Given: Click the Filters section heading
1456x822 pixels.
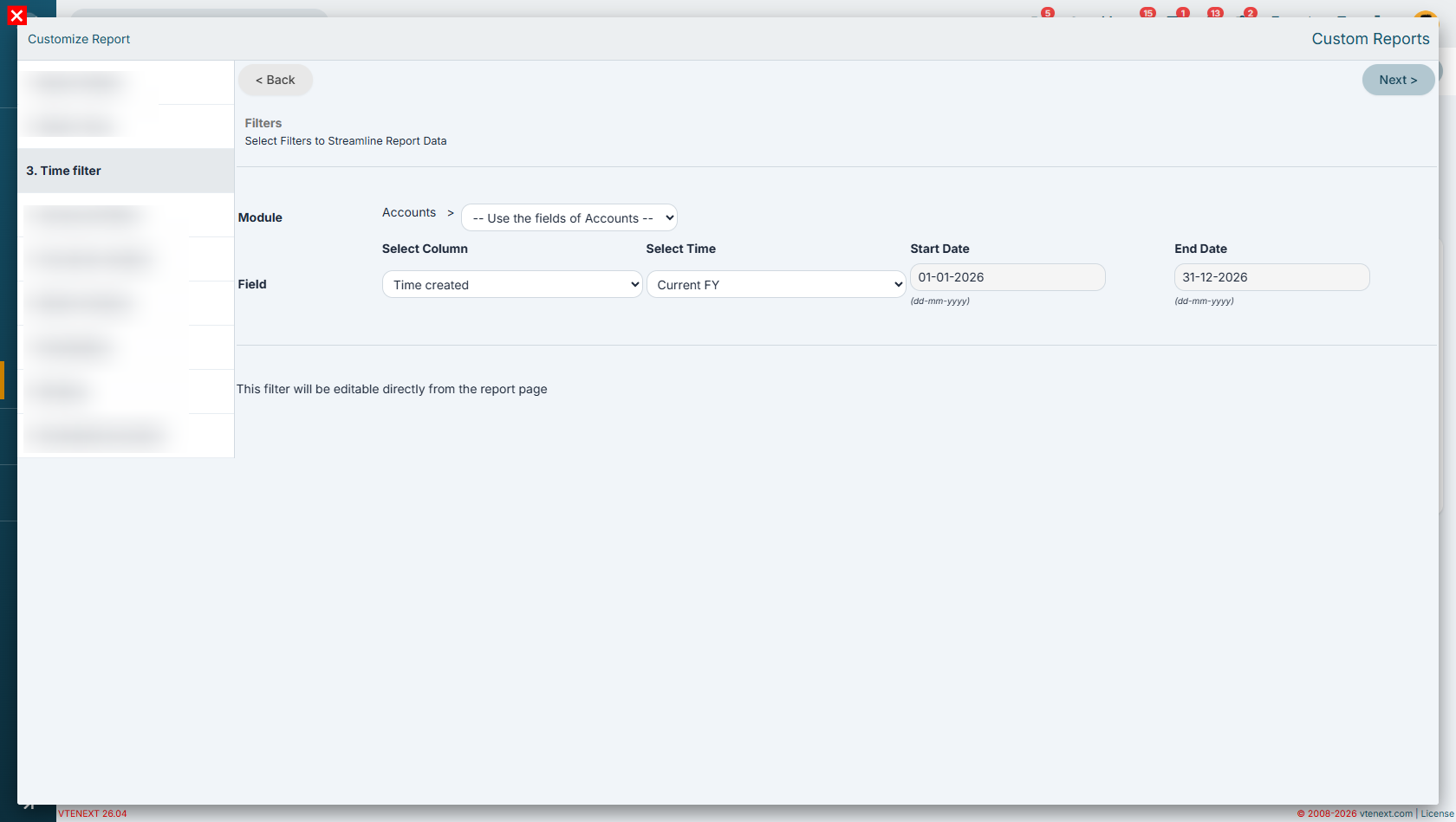Looking at the screenshot, I should (263, 123).
